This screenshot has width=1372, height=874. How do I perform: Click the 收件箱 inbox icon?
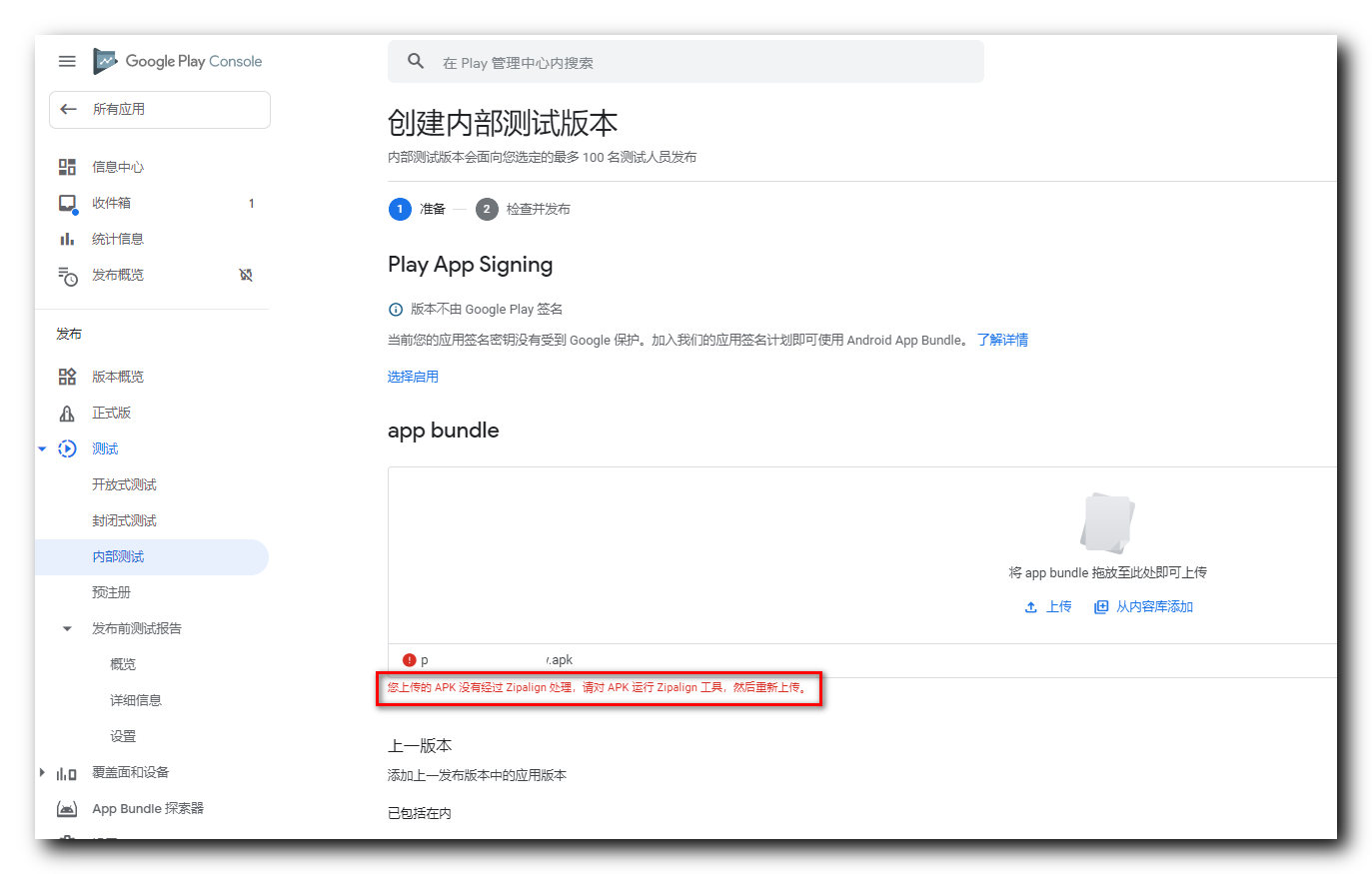(67, 204)
